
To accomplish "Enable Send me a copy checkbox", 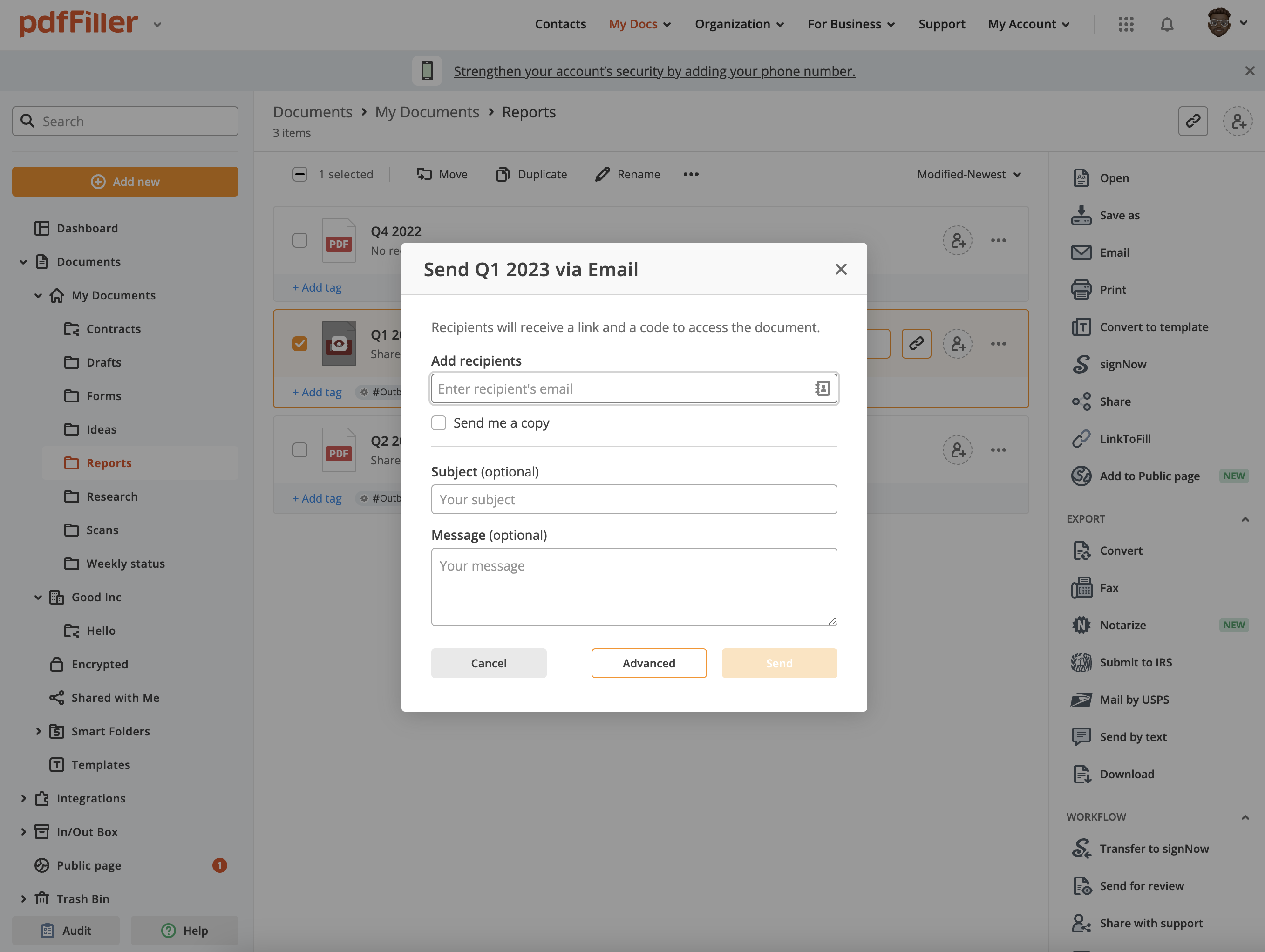I will pyautogui.click(x=439, y=423).
